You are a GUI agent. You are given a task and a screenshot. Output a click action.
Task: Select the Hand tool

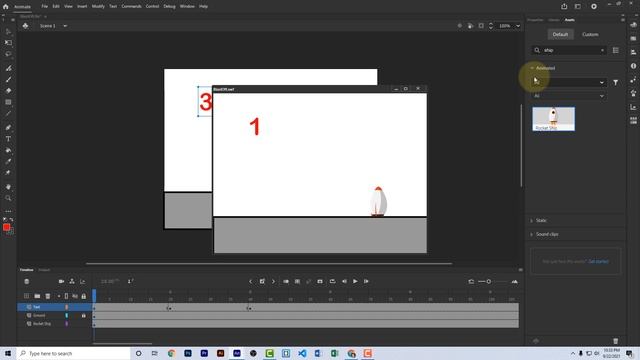point(8,187)
